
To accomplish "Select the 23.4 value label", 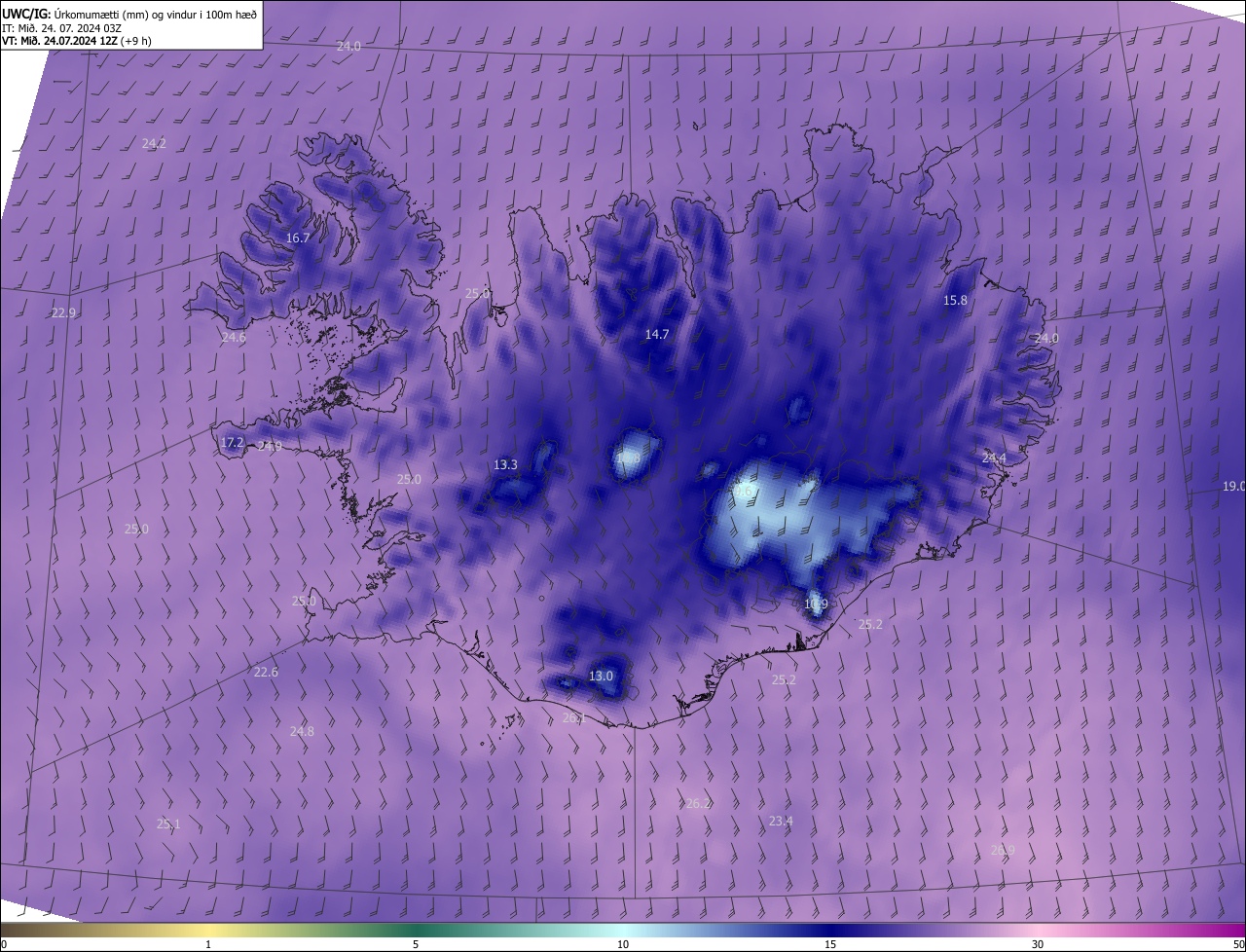I will point(781,821).
